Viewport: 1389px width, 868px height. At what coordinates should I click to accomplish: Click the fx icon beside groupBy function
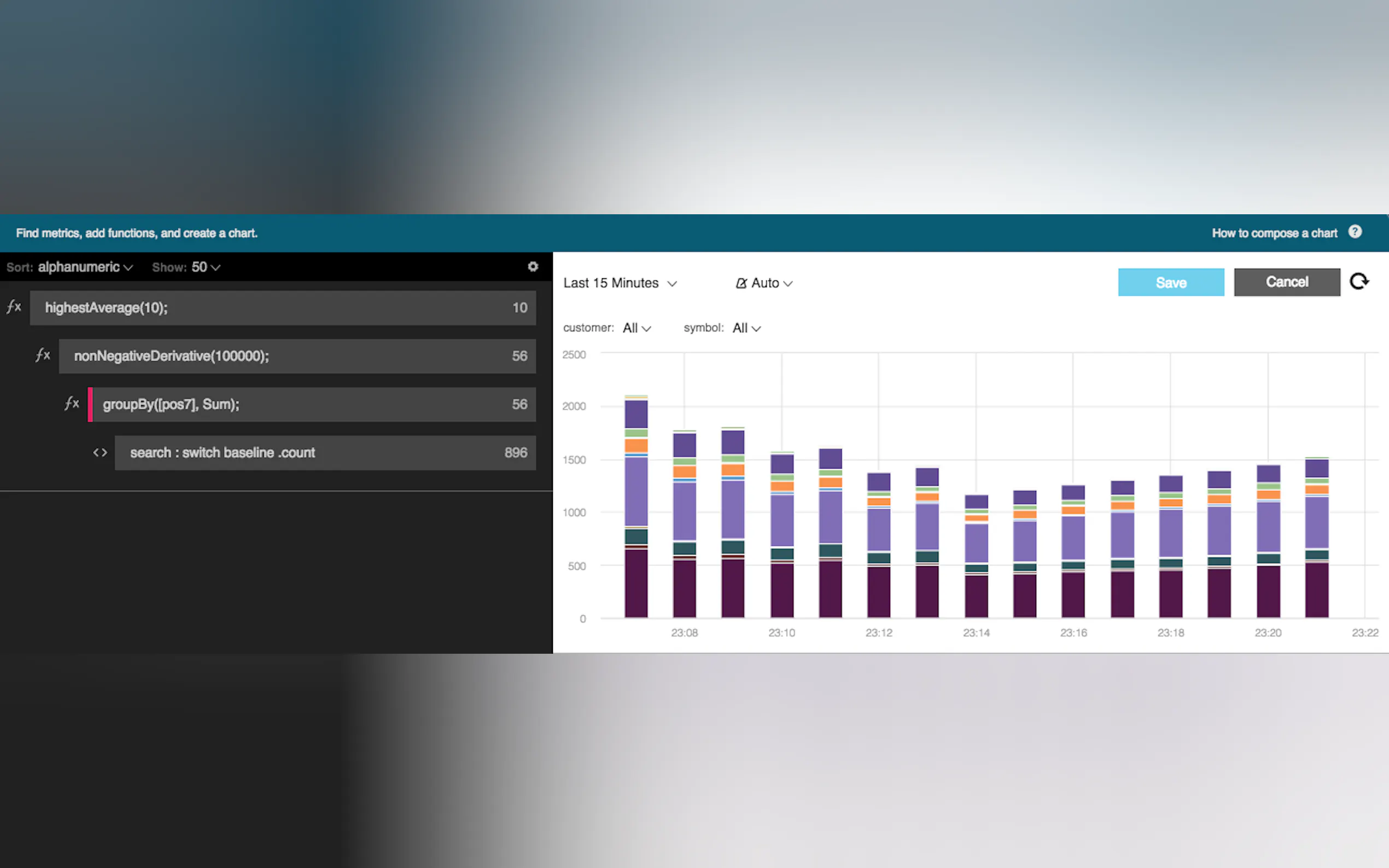[72, 403]
